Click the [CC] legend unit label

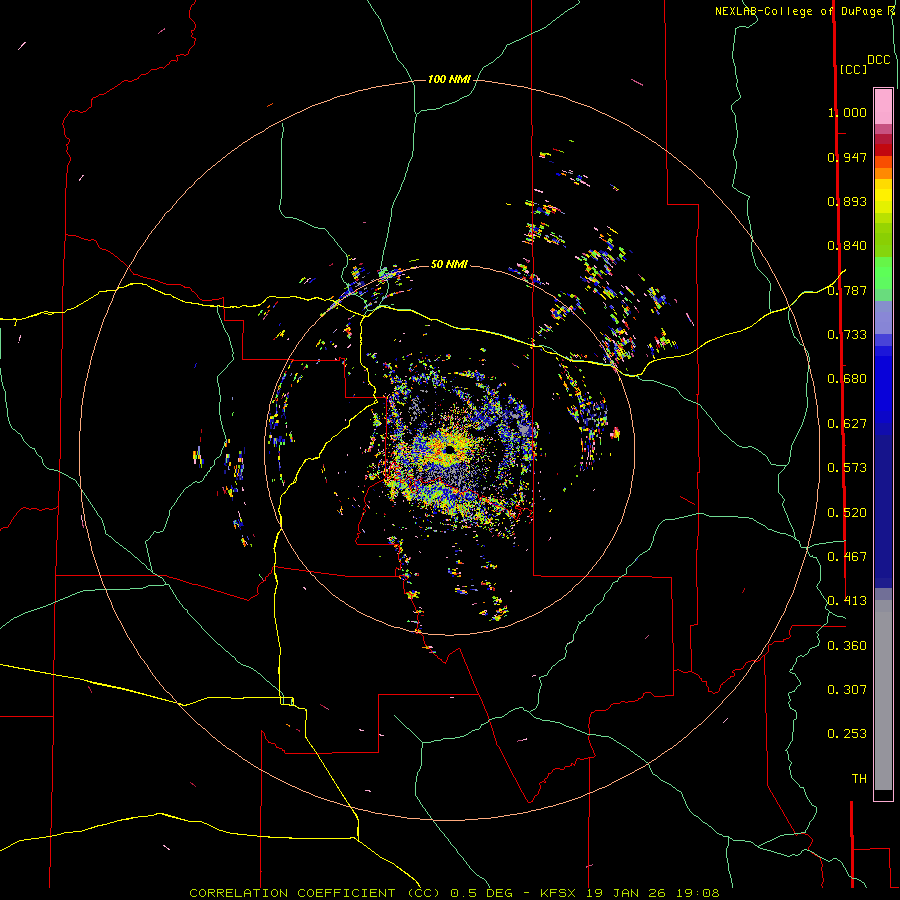pyautogui.click(x=853, y=69)
